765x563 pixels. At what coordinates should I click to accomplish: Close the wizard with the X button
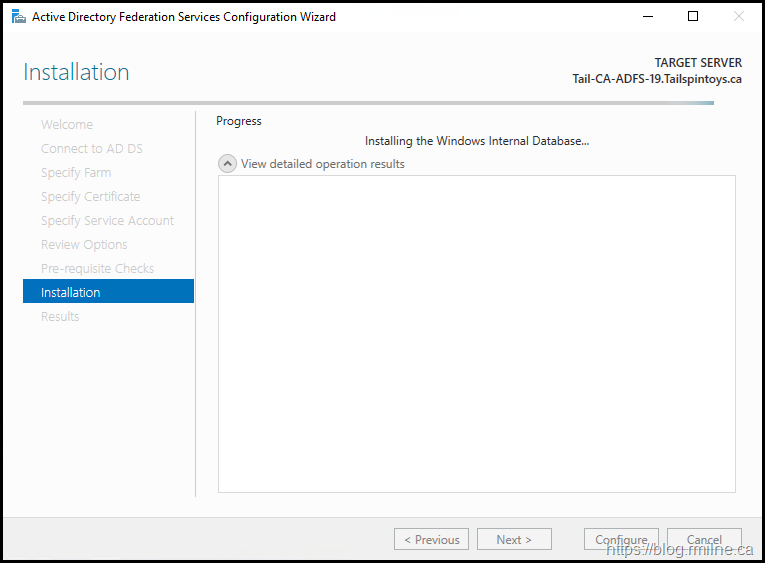pyautogui.click(x=739, y=17)
